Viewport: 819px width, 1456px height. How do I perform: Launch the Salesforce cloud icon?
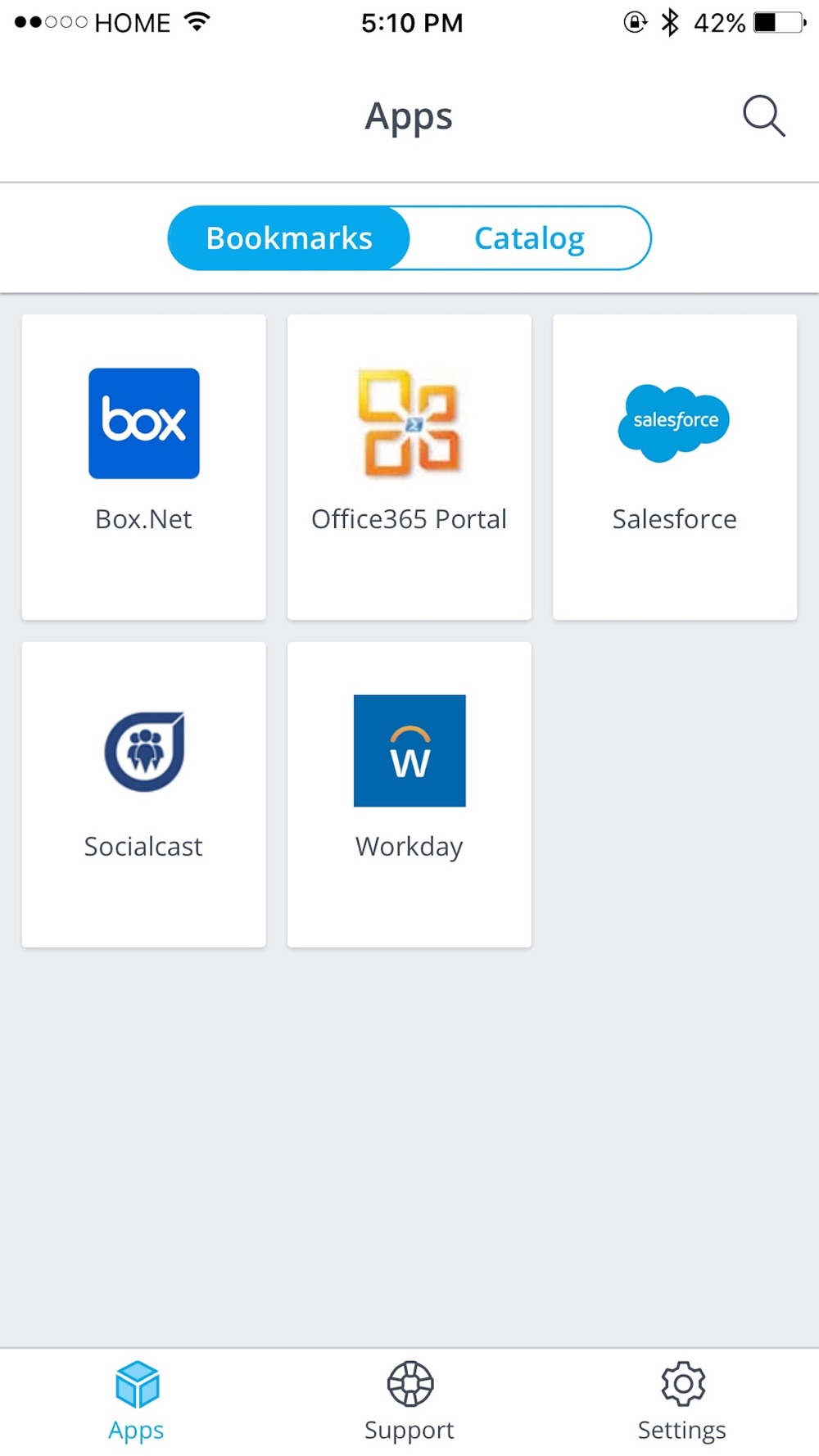674,423
